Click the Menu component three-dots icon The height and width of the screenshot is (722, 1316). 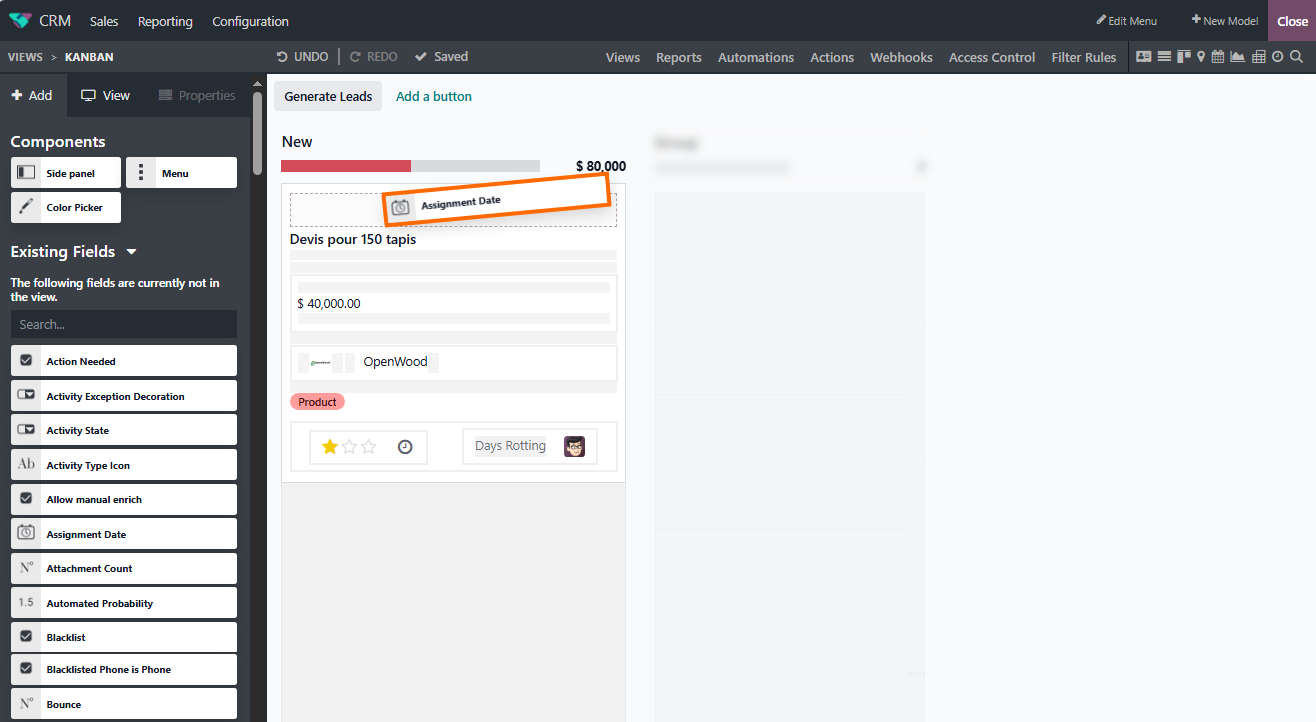(141, 173)
